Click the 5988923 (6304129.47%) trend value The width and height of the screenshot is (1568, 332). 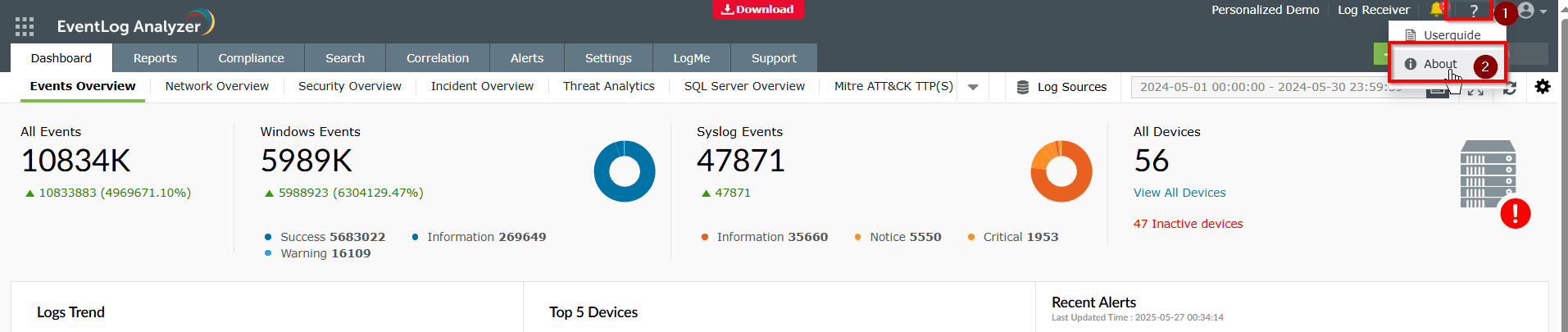[351, 193]
